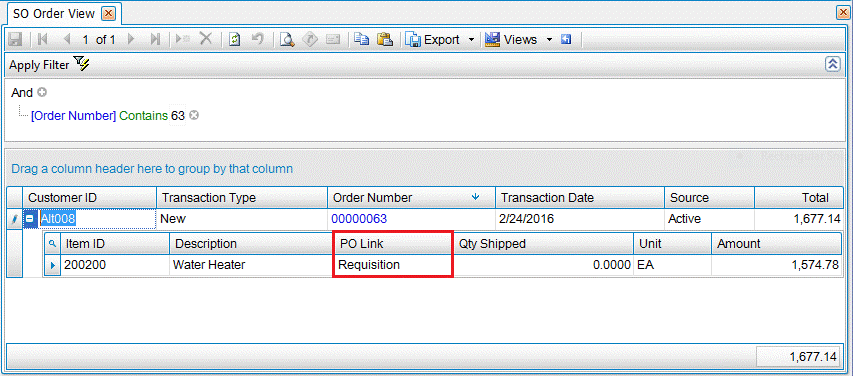Click the current record number field
The height and width of the screenshot is (376, 853).
click(x=86, y=40)
